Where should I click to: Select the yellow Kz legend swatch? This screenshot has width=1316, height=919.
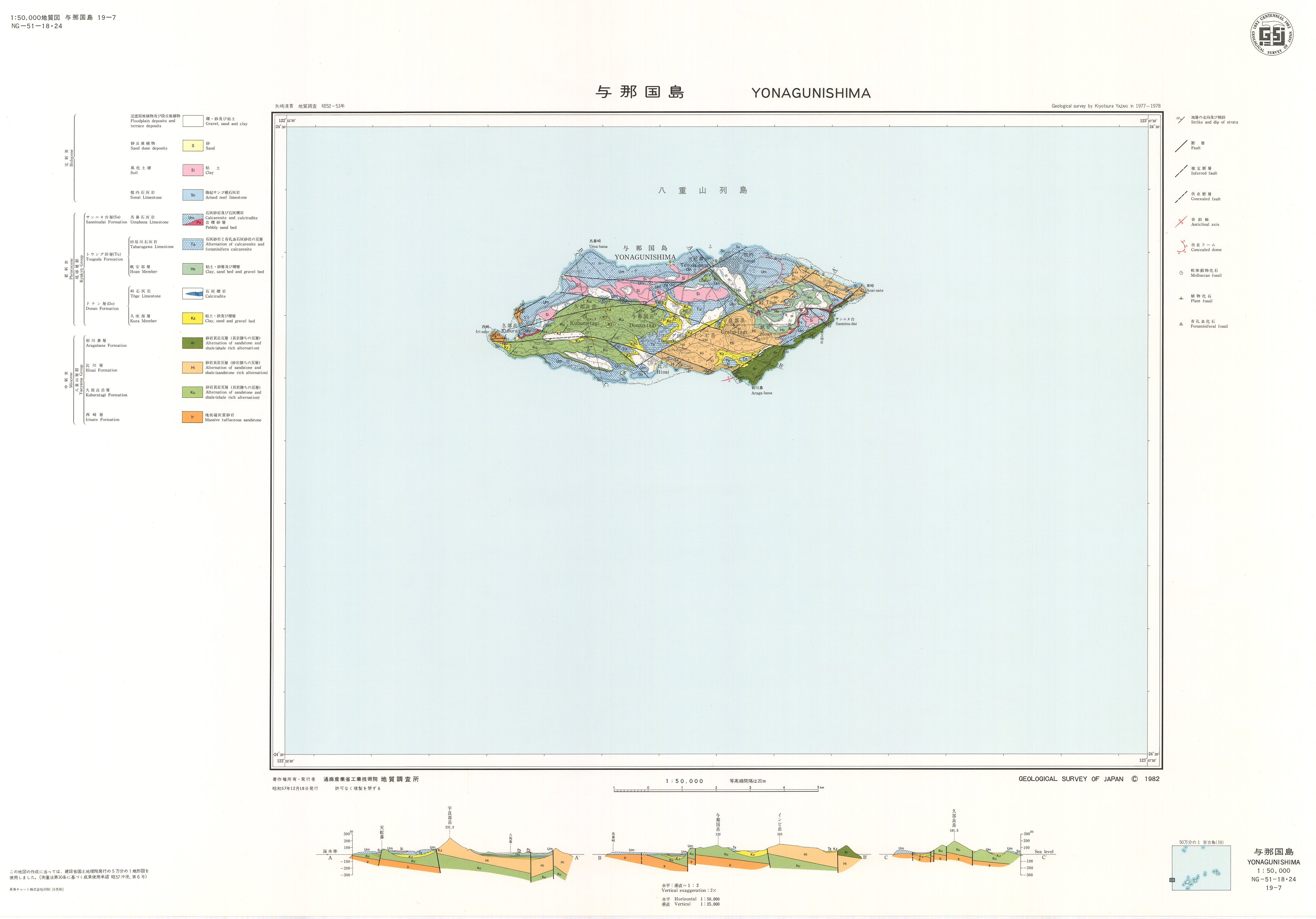192,318
